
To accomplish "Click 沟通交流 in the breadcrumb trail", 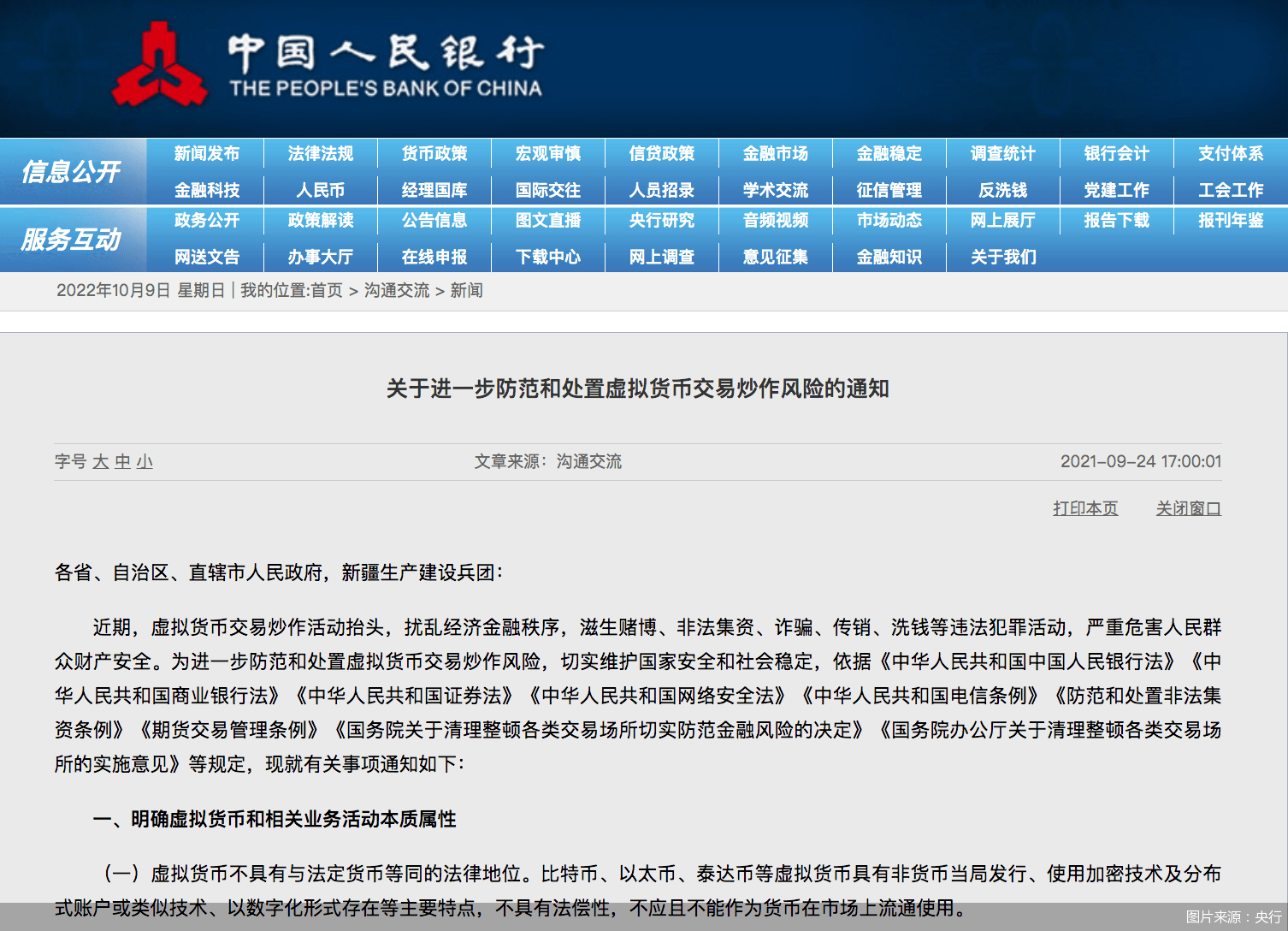I will click(396, 290).
